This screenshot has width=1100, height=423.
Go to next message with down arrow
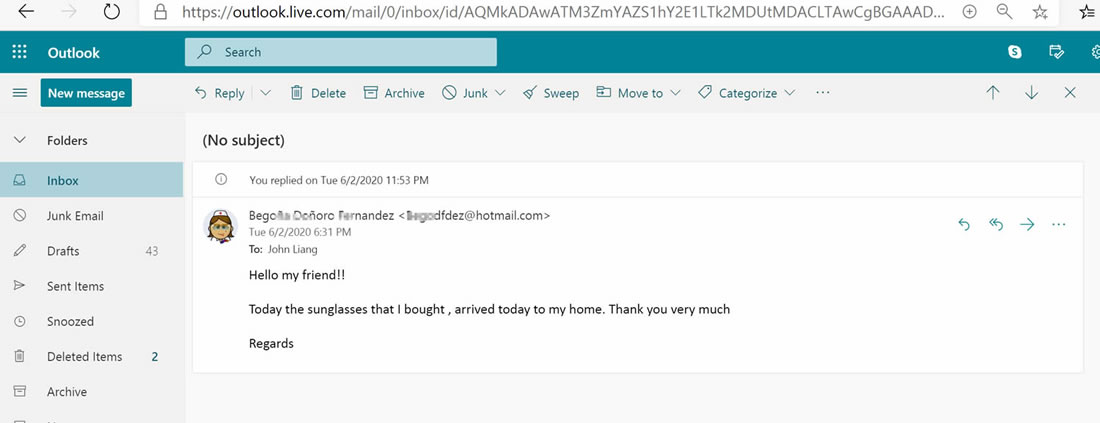[x=1031, y=92]
